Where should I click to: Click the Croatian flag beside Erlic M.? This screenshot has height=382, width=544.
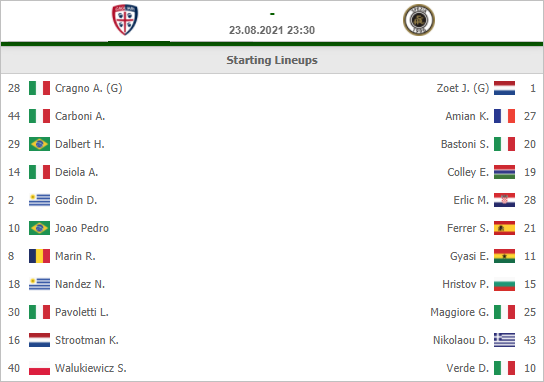[x=504, y=200]
